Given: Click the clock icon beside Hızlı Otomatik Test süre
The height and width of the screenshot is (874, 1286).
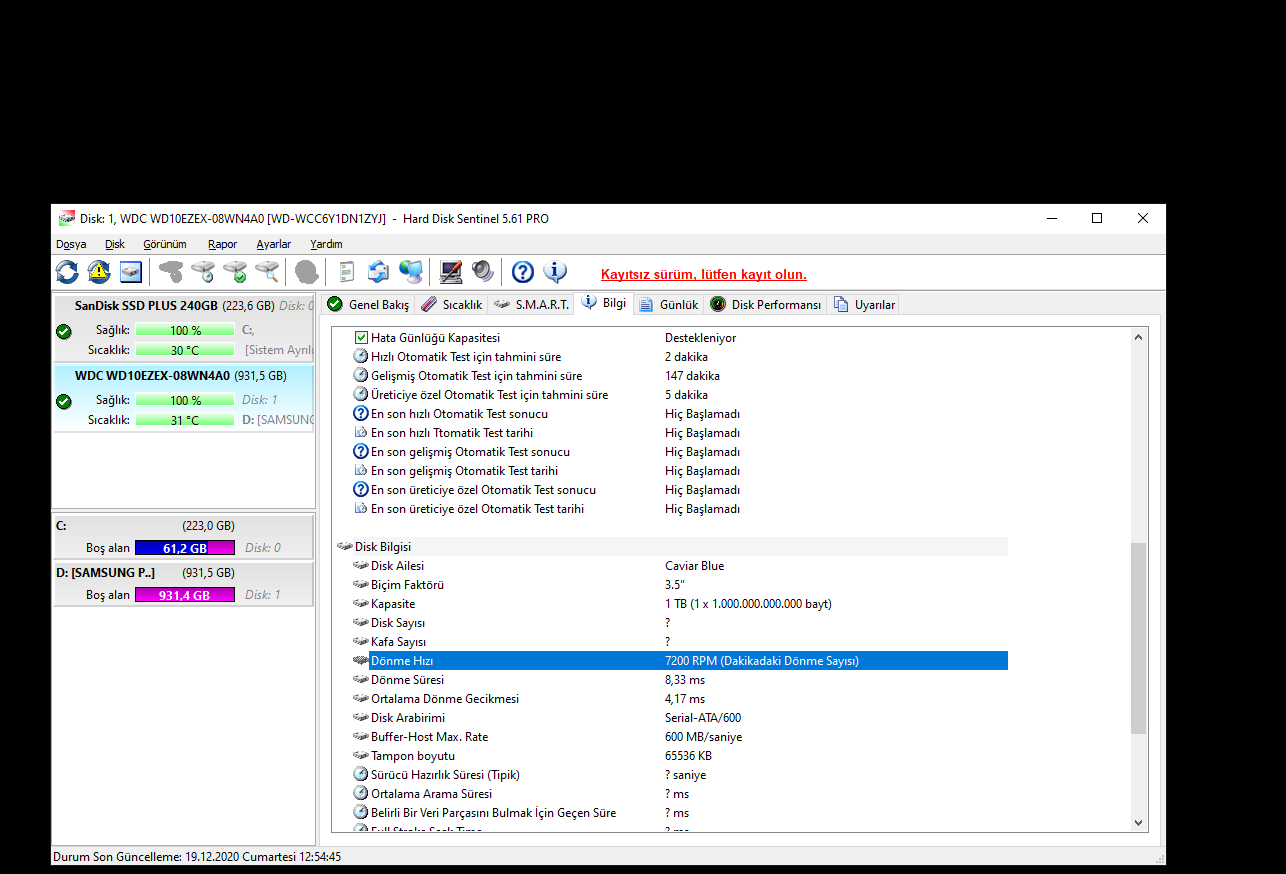Looking at the screenshot, I should (361, 357).
